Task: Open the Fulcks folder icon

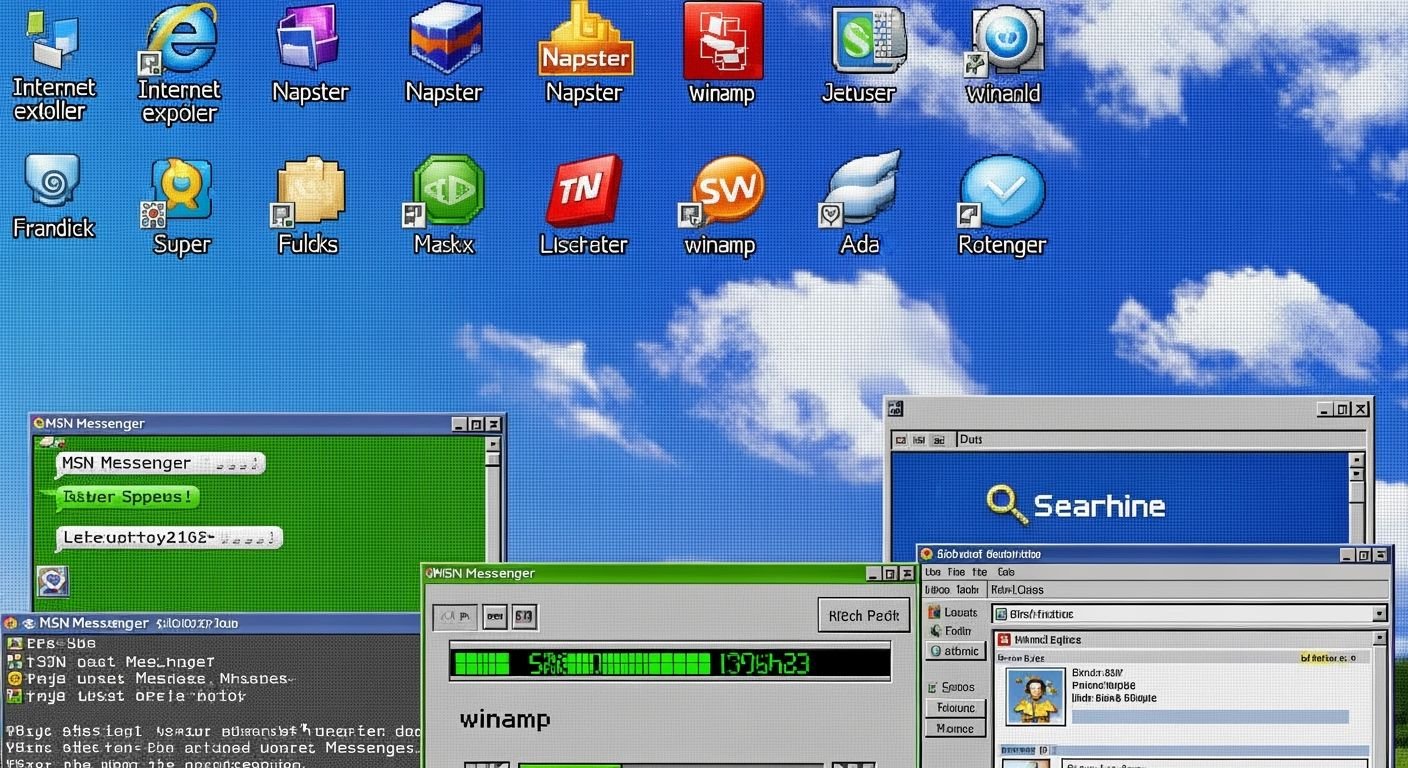Action: pos(310,190)
